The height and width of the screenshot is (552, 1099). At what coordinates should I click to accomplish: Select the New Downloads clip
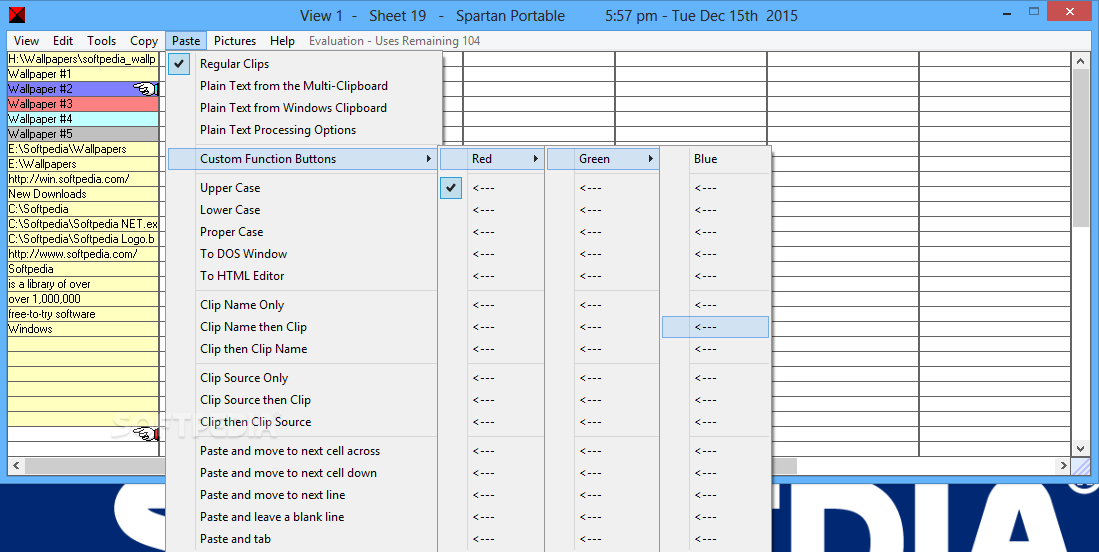83,194
